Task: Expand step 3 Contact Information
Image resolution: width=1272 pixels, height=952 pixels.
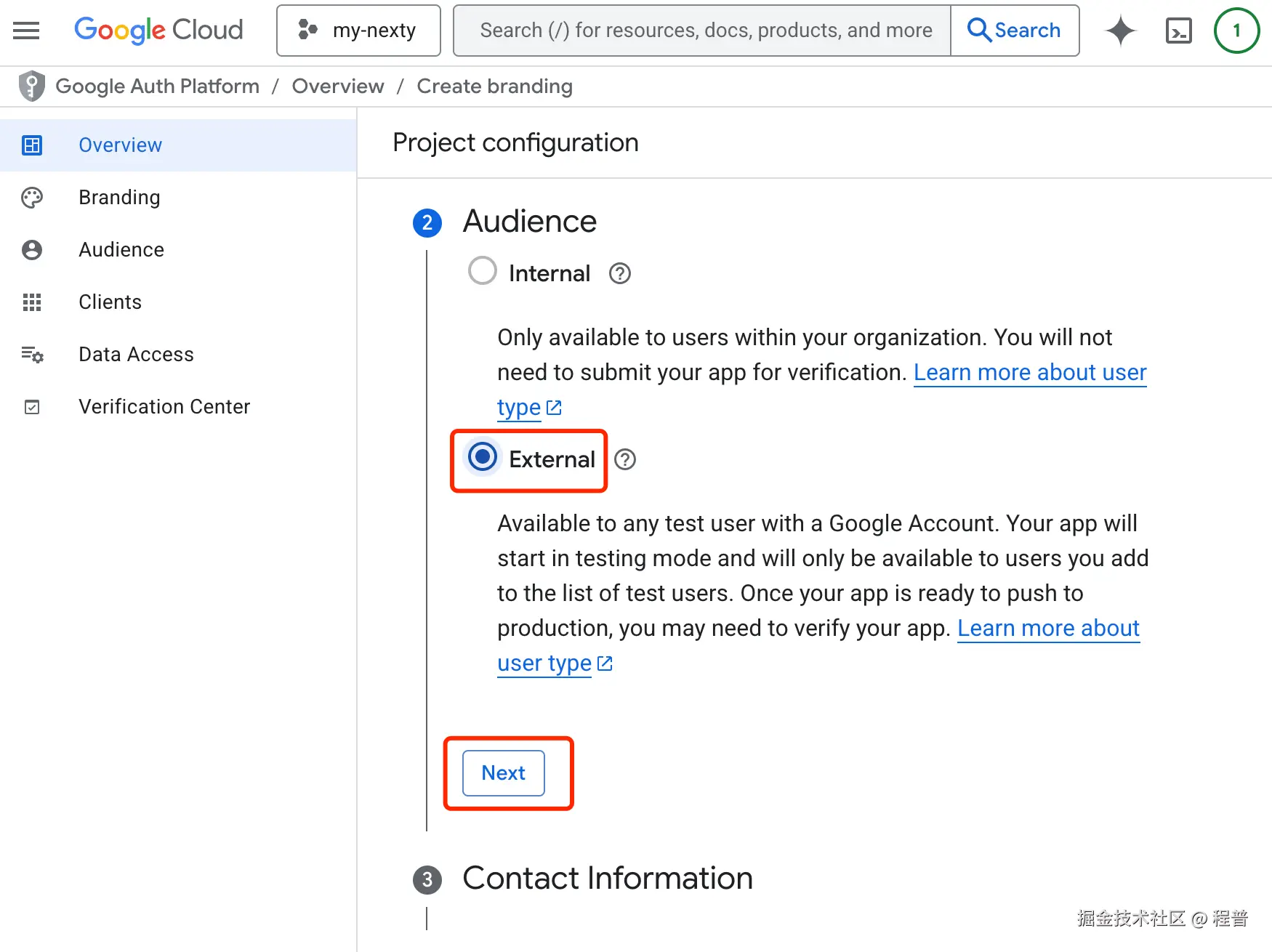Action: coord(607,879)
